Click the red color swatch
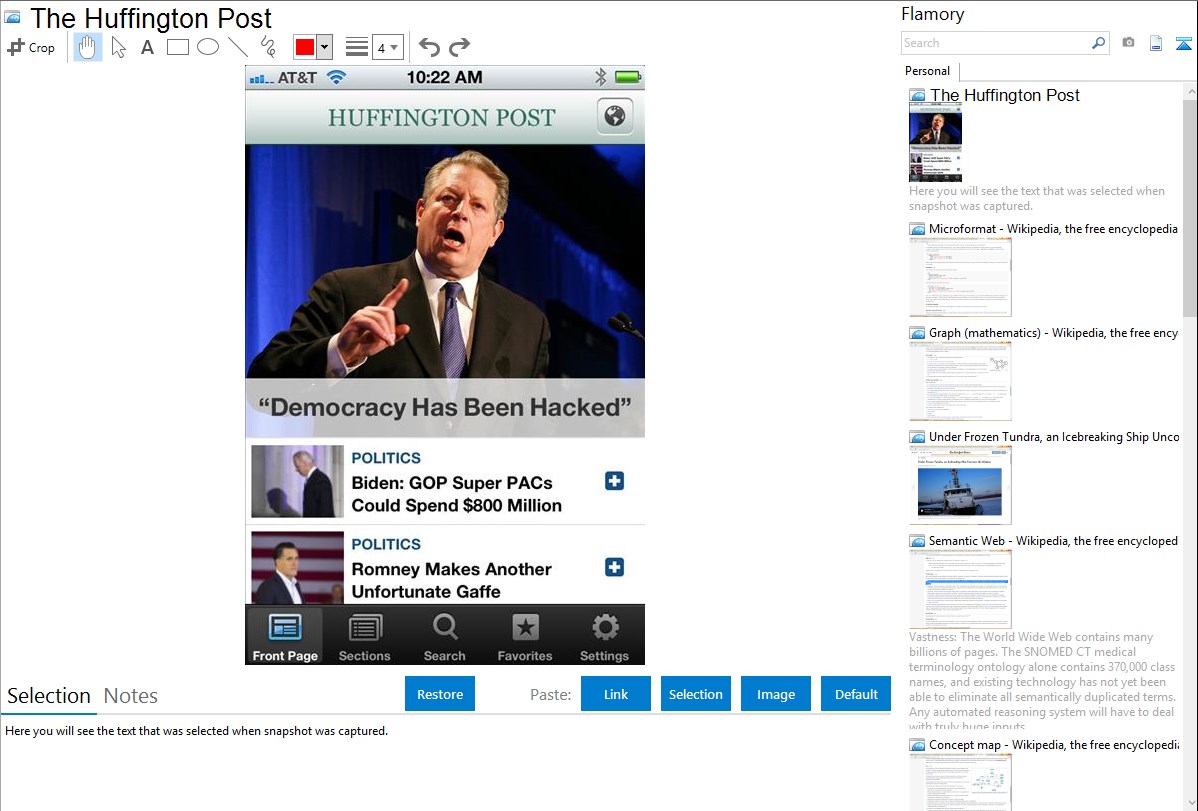The height and width of the screenshot is (811, 1198). tap(305, 47)
